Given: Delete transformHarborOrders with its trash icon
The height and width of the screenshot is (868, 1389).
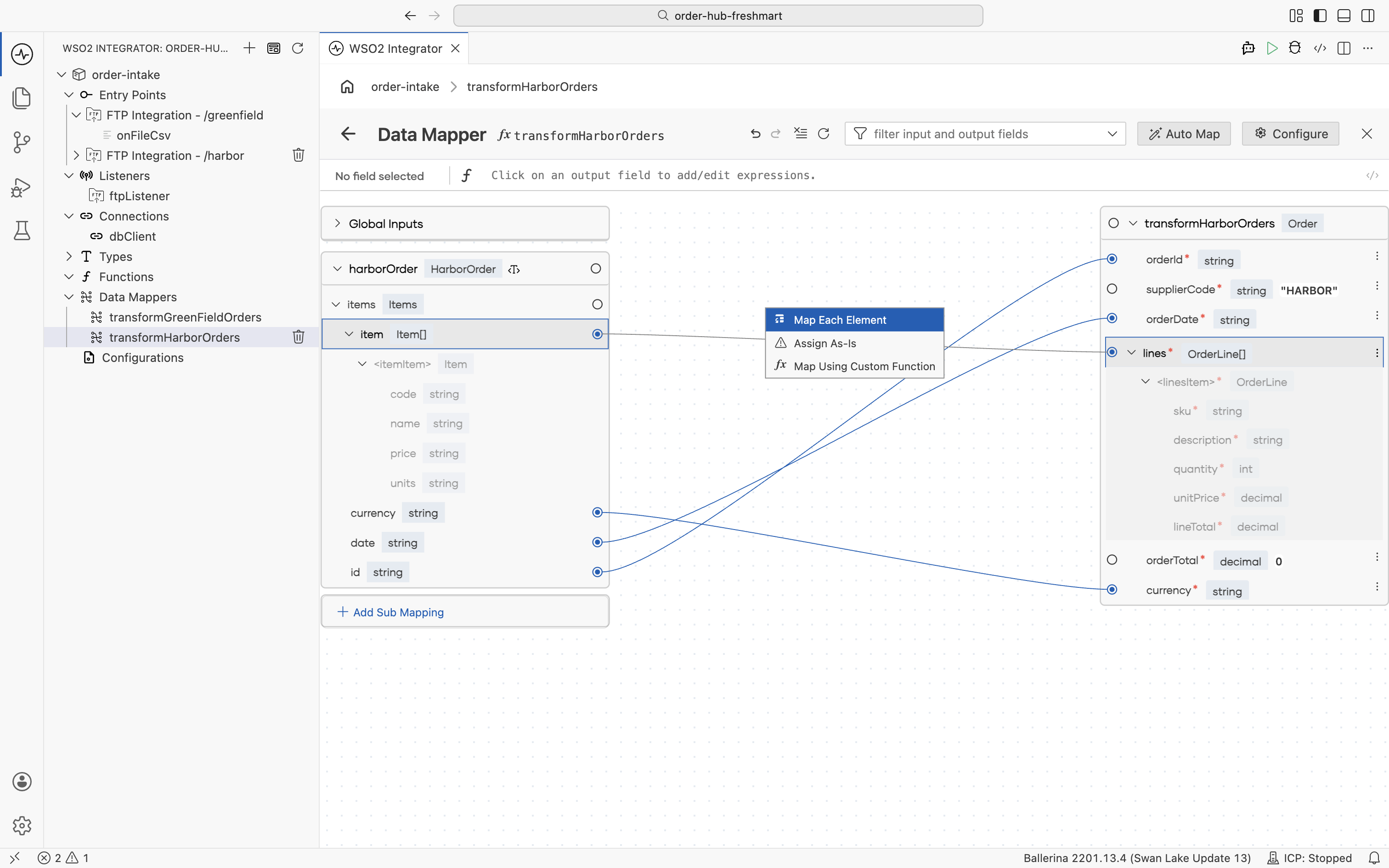Looking at the screenshot, I should click(299, 337).
